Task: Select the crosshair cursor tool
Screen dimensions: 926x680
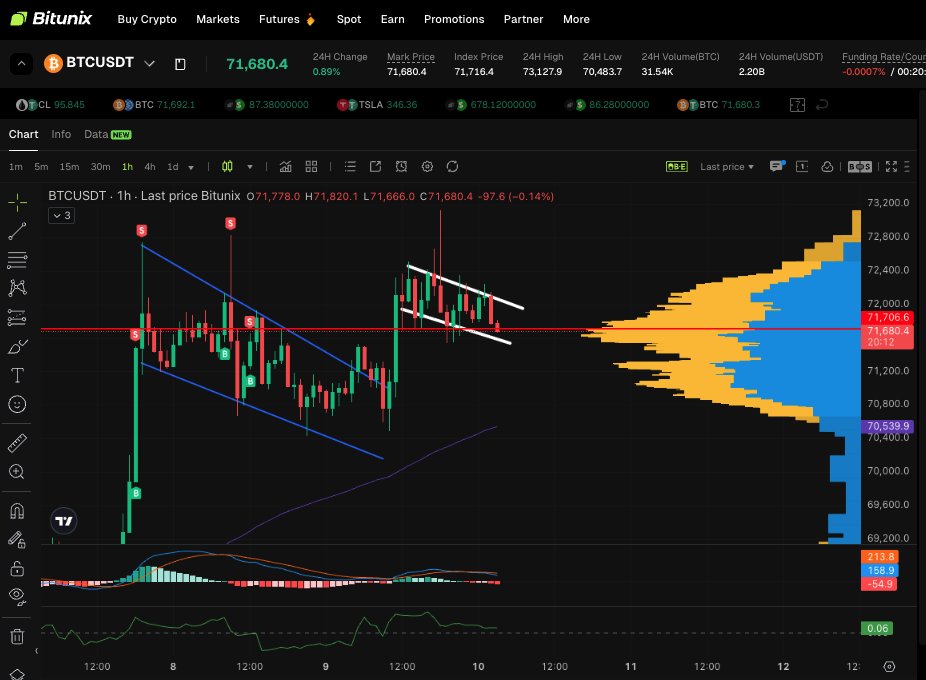Action: (17, 202)
